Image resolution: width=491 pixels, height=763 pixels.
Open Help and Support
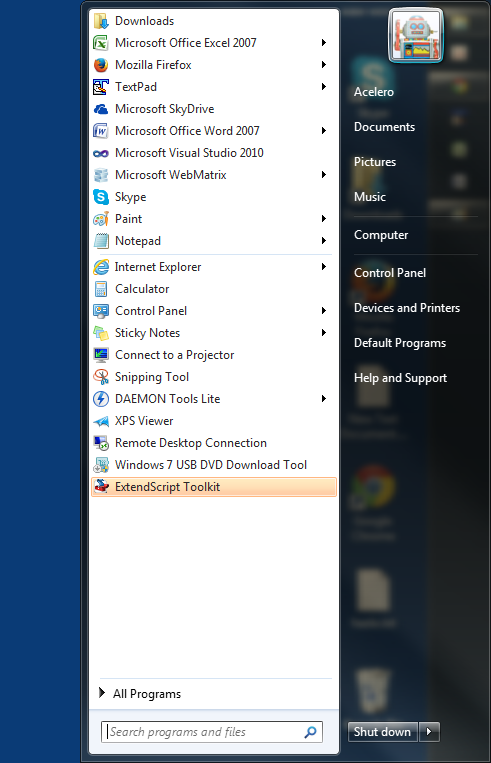tap(400, 378)
